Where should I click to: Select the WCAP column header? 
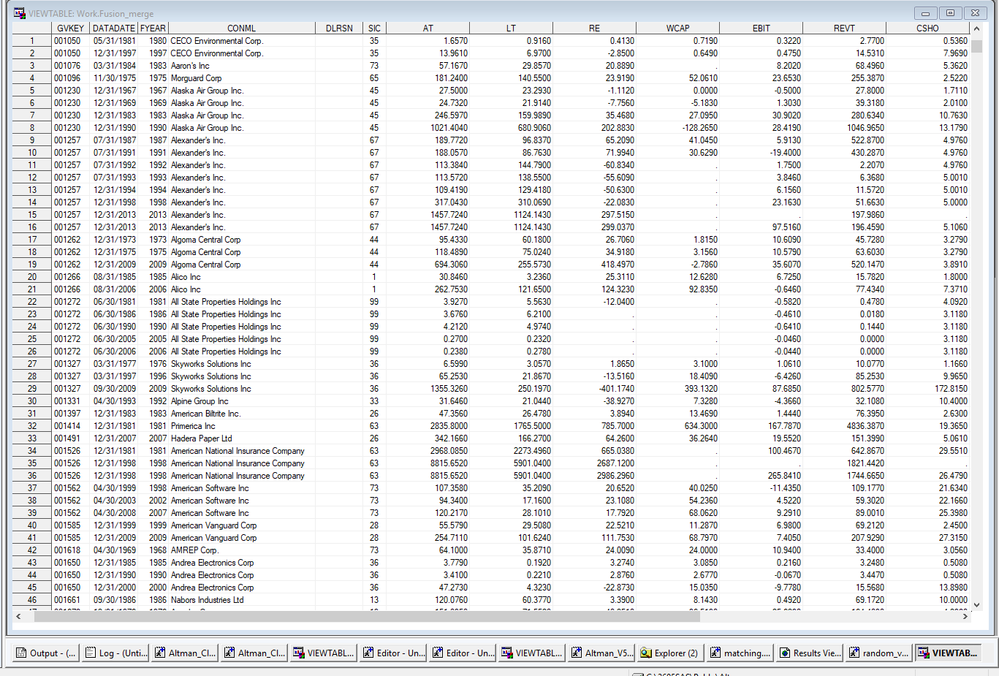tap(678, 28)
